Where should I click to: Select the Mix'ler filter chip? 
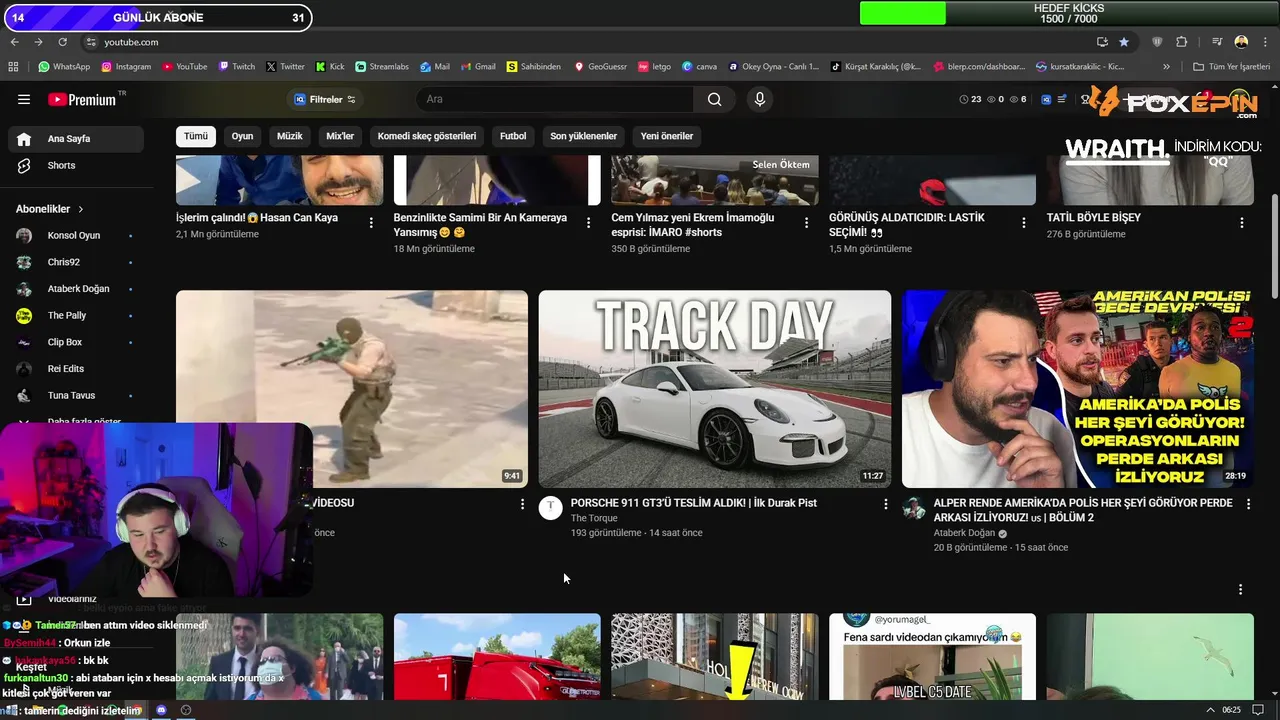point(340,136)
